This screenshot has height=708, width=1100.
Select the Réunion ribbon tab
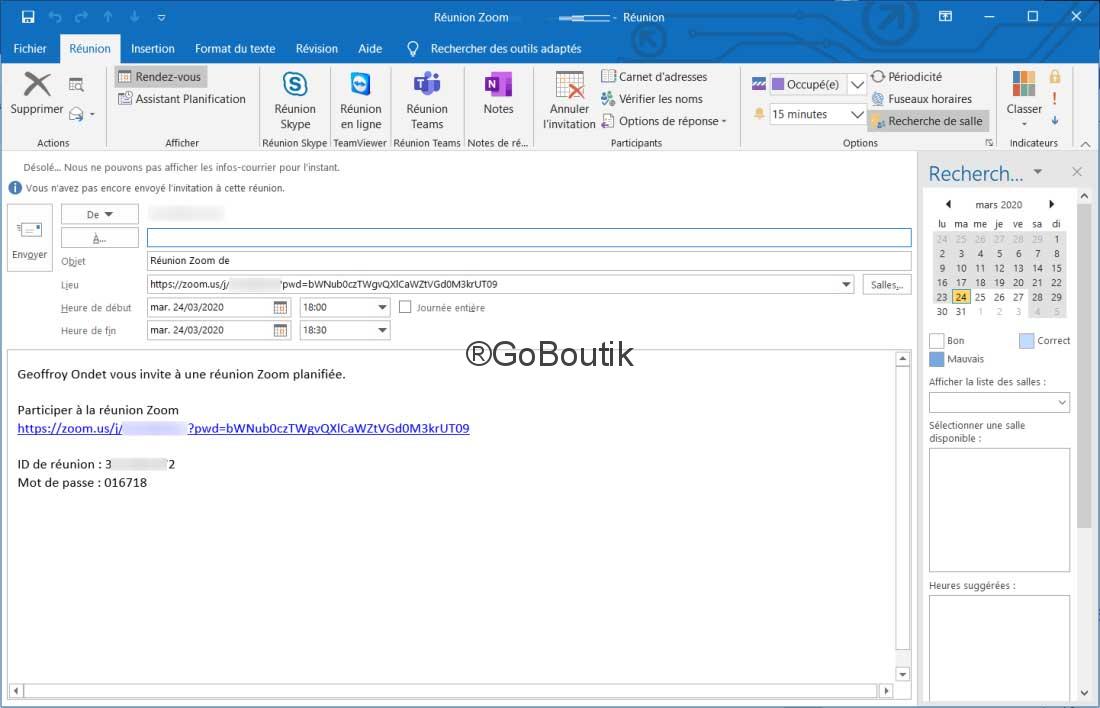coord(90,48)
